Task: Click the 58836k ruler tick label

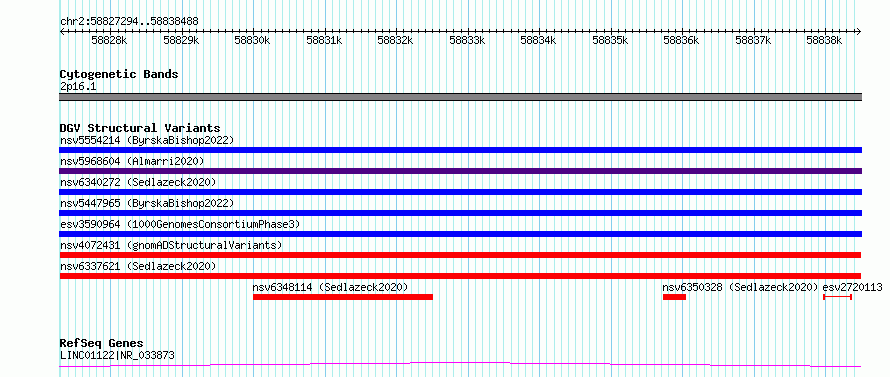Action: (681, 40)
